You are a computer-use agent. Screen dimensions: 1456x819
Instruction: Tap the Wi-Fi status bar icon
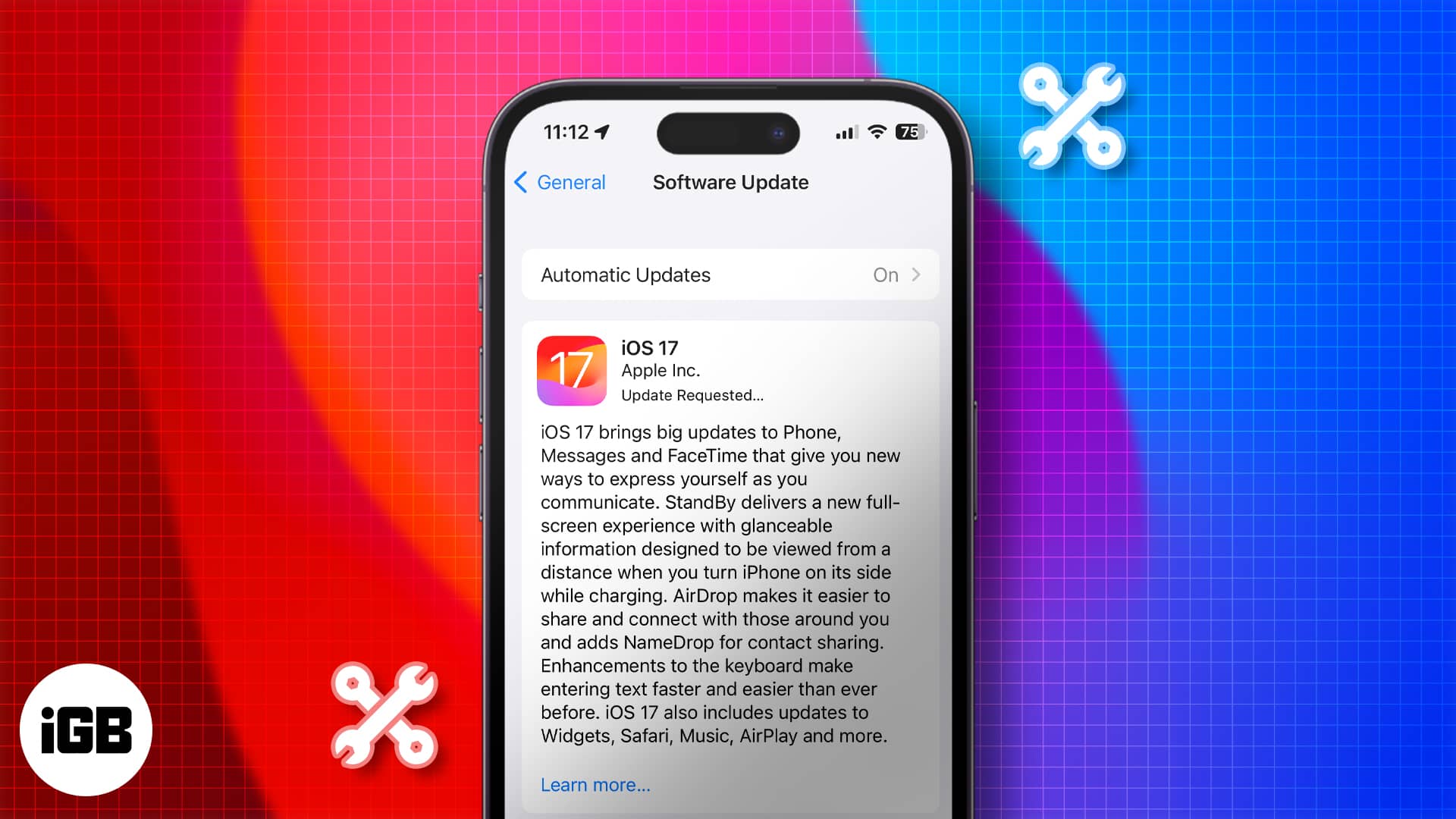pos(877,131)
